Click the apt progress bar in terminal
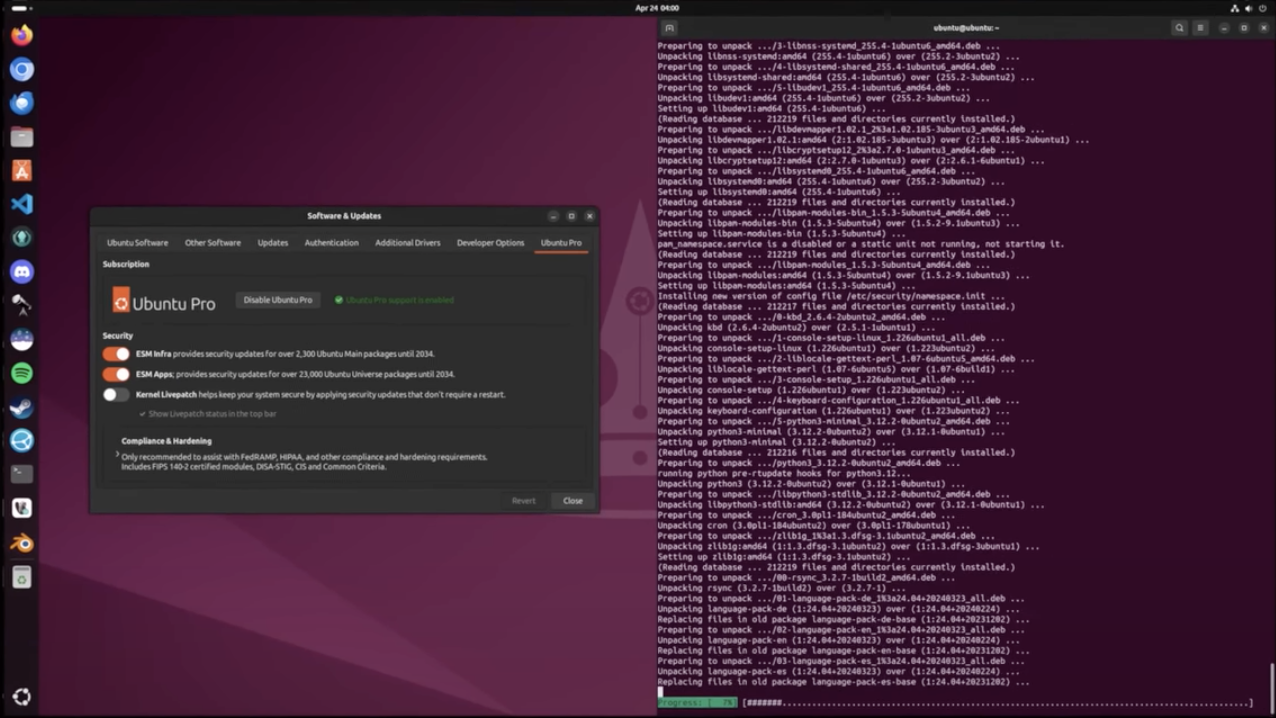 click(955, 703)
